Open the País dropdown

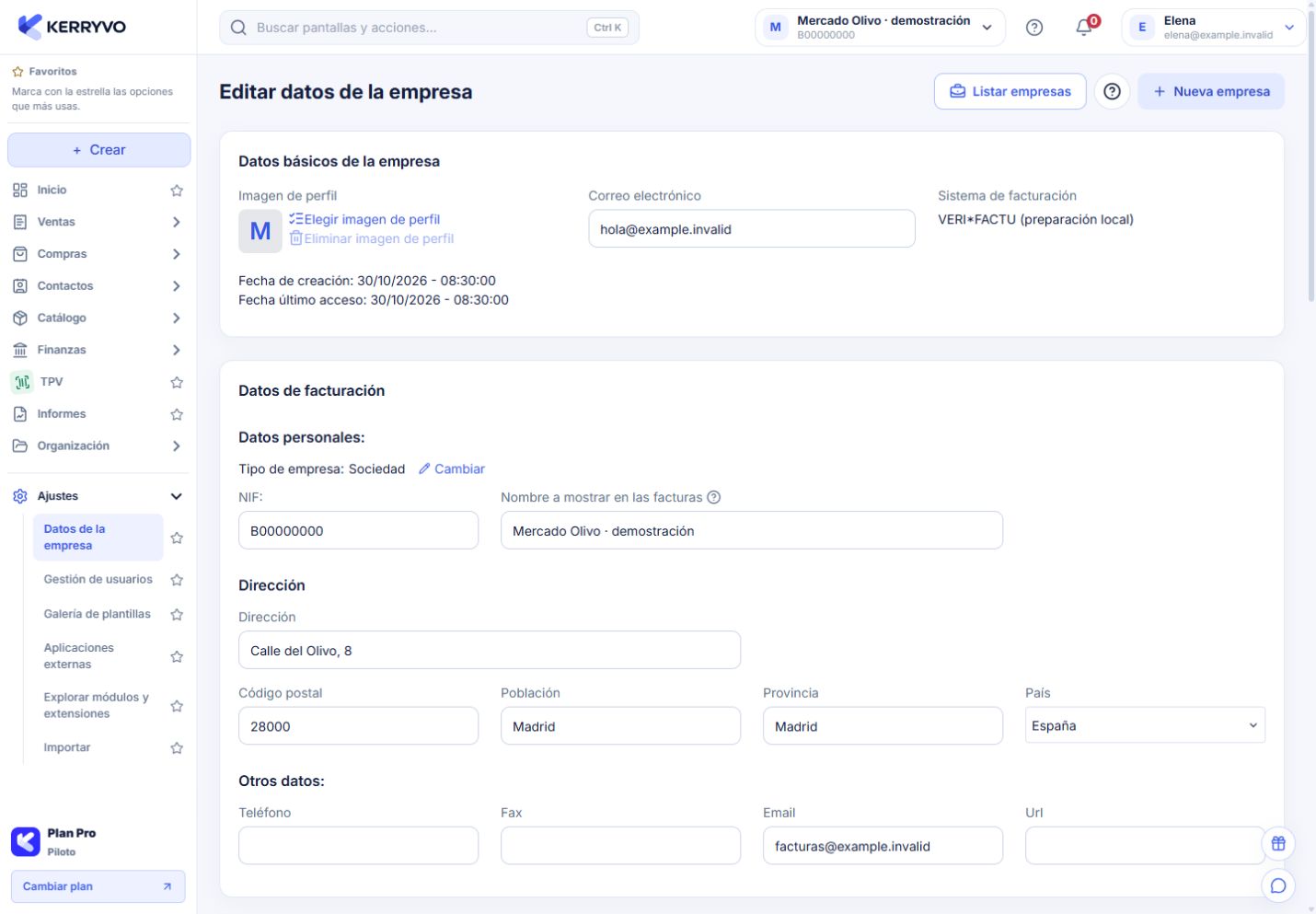(1145, 725)
